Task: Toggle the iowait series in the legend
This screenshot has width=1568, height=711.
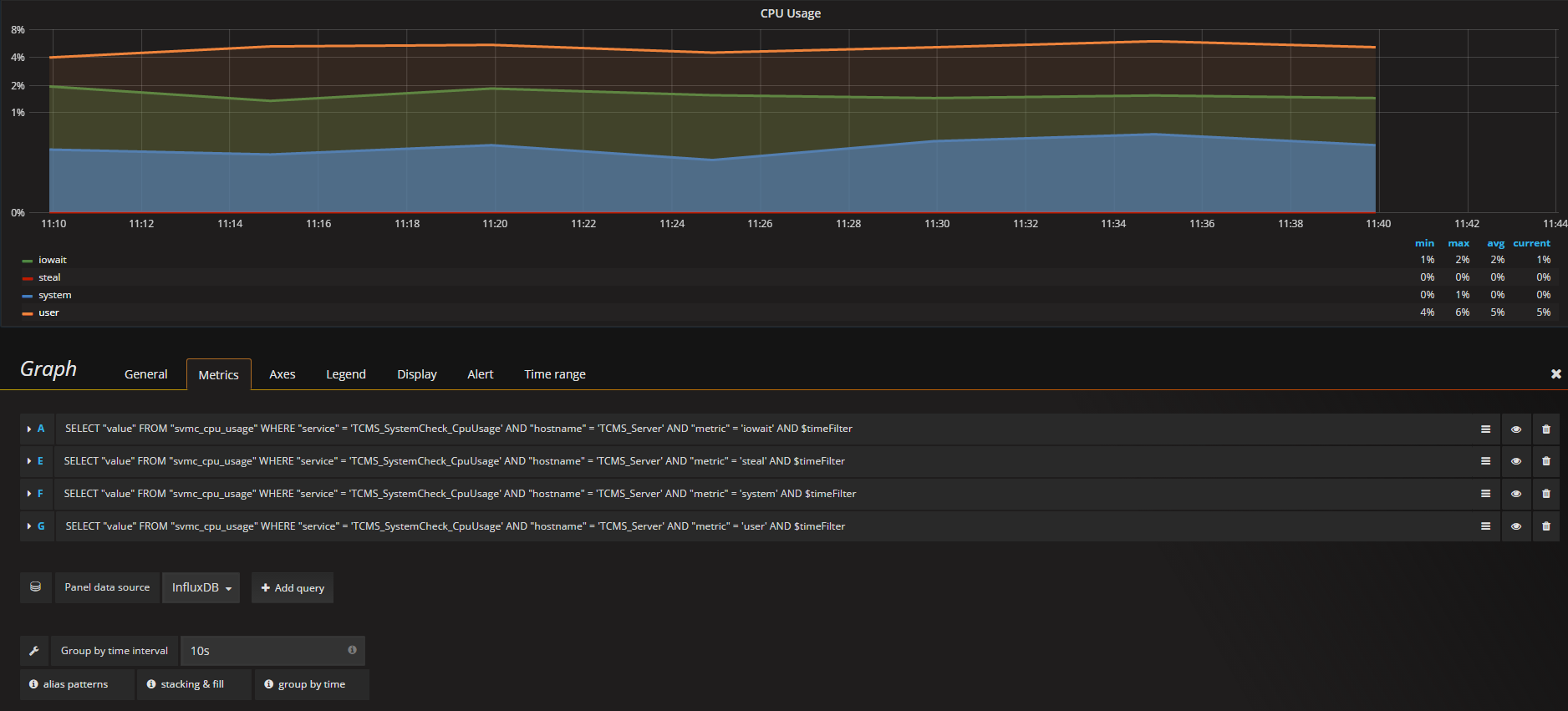Action: [x=52, y=260]
